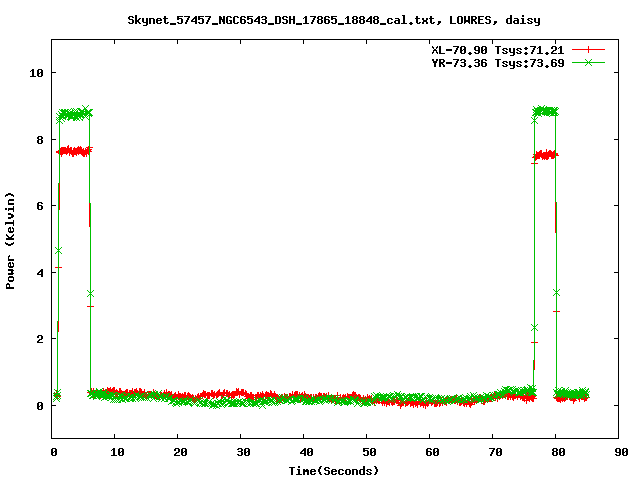Click the x-axis tick label 80

click(x=558, y=452)
